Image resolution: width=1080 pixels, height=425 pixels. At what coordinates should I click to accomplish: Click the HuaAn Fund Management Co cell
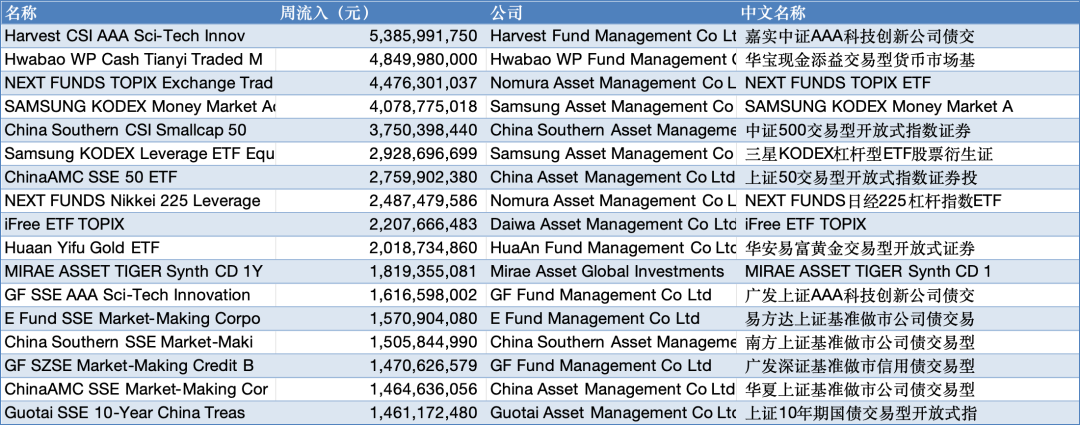pyautogui.click(x=611, y=248)
